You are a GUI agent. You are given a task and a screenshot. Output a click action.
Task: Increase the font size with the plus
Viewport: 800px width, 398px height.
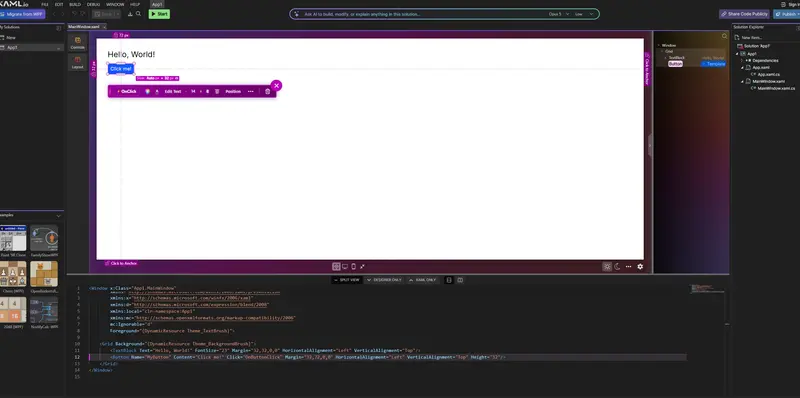click(x=201, y=91)
